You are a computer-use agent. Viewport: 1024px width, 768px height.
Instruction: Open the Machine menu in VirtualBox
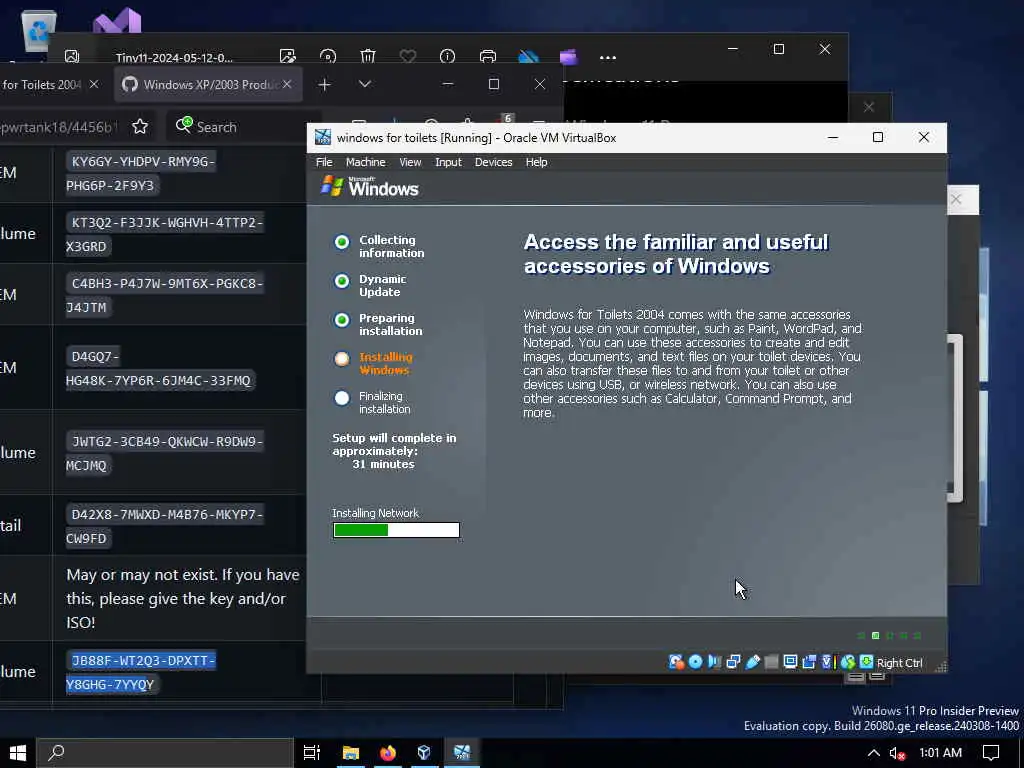365,162
